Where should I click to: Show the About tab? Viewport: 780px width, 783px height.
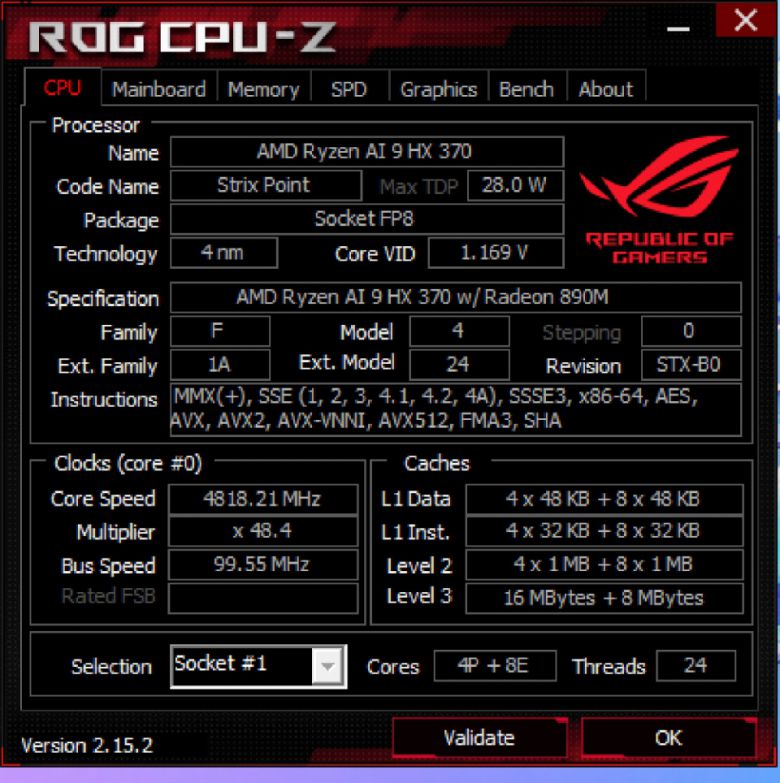tap(606, 89)
